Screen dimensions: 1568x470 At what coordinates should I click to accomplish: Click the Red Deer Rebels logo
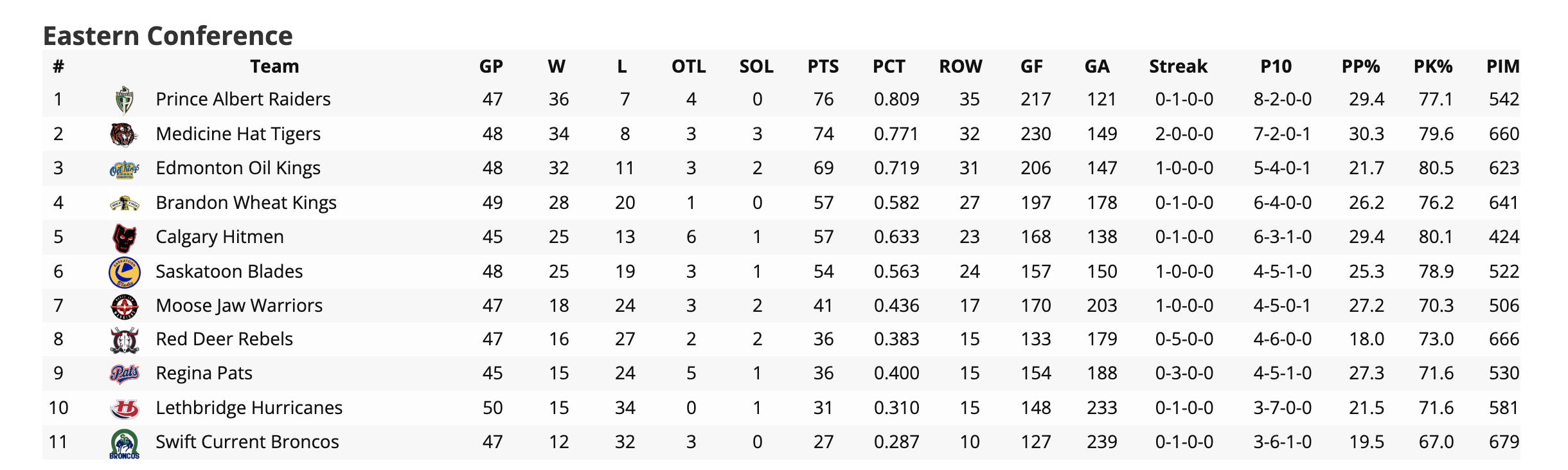click(124, 340)
